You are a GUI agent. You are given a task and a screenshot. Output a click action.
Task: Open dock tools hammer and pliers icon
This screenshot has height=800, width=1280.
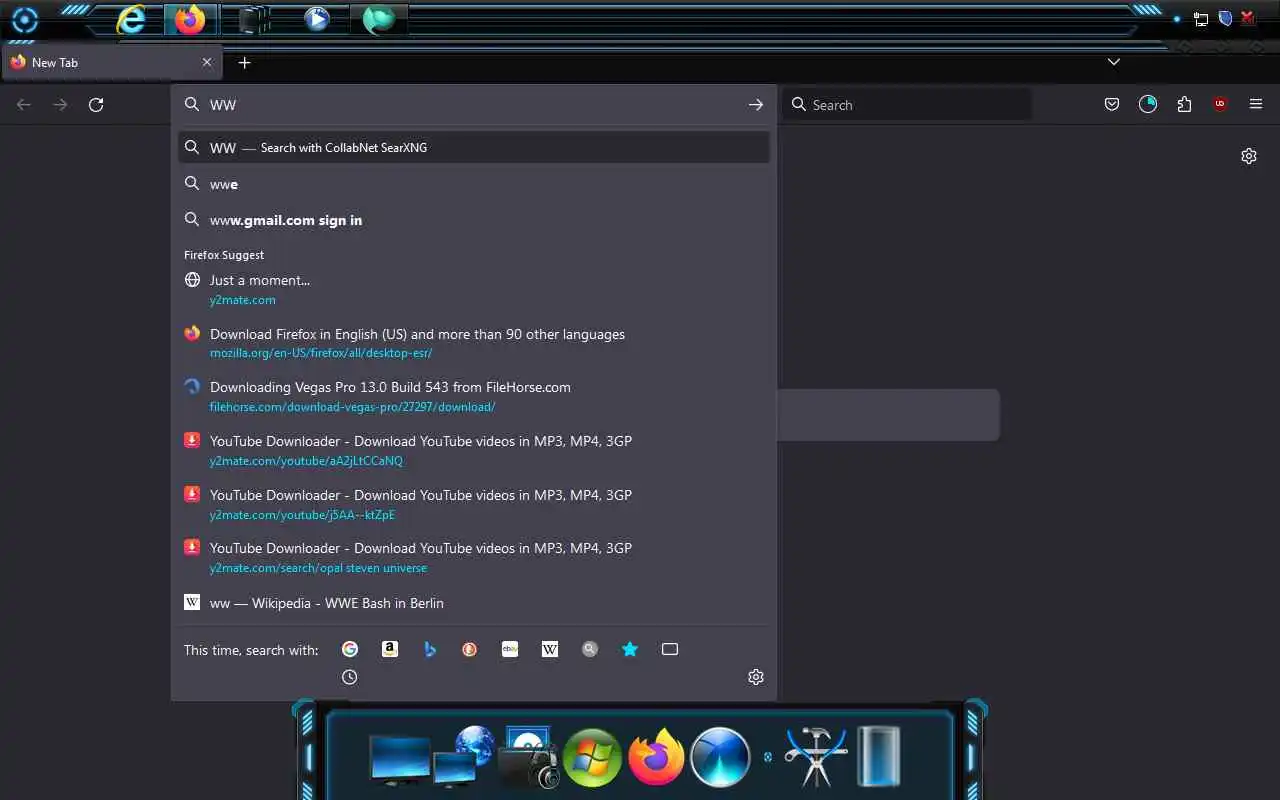[816, 757]
